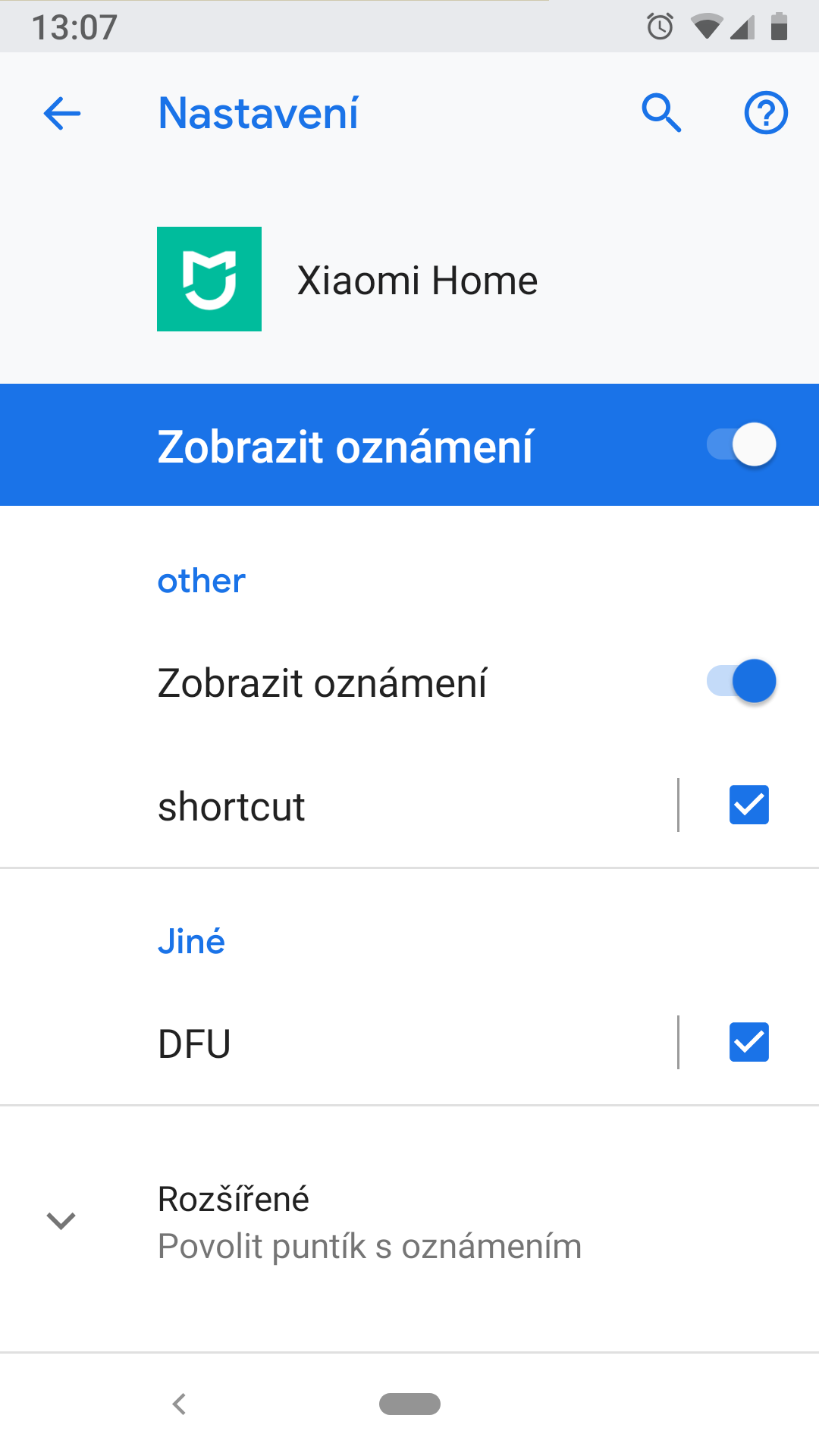Tap the home navigation pill
This screenshot has width=819, height=1456.
pos(409,1404)
